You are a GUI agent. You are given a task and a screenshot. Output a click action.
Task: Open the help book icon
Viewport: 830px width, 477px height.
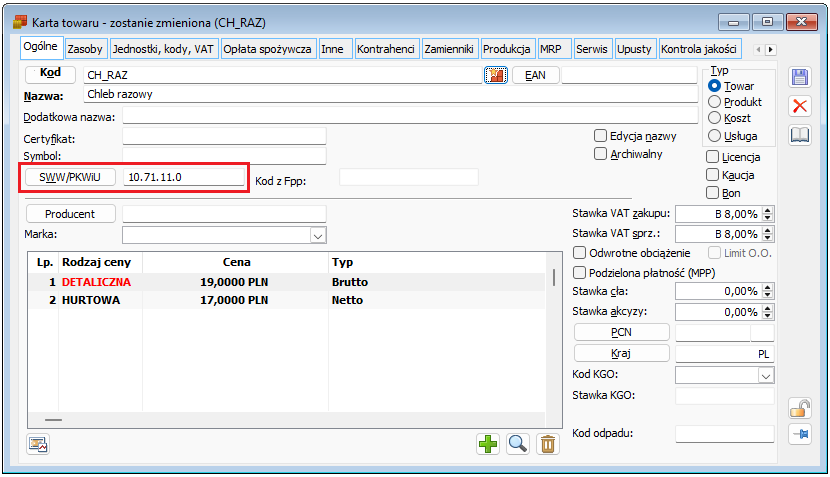click(800, 135)
